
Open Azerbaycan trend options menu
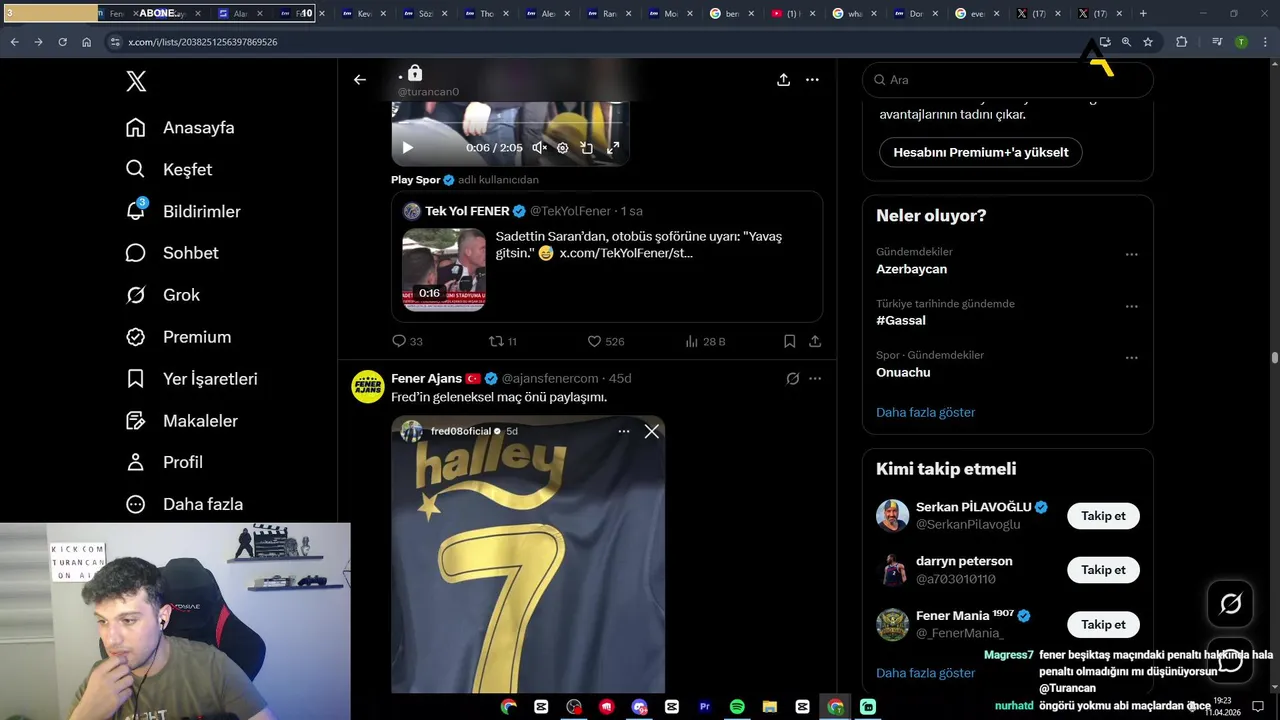pyautogui.click(x=1132, y=255)
